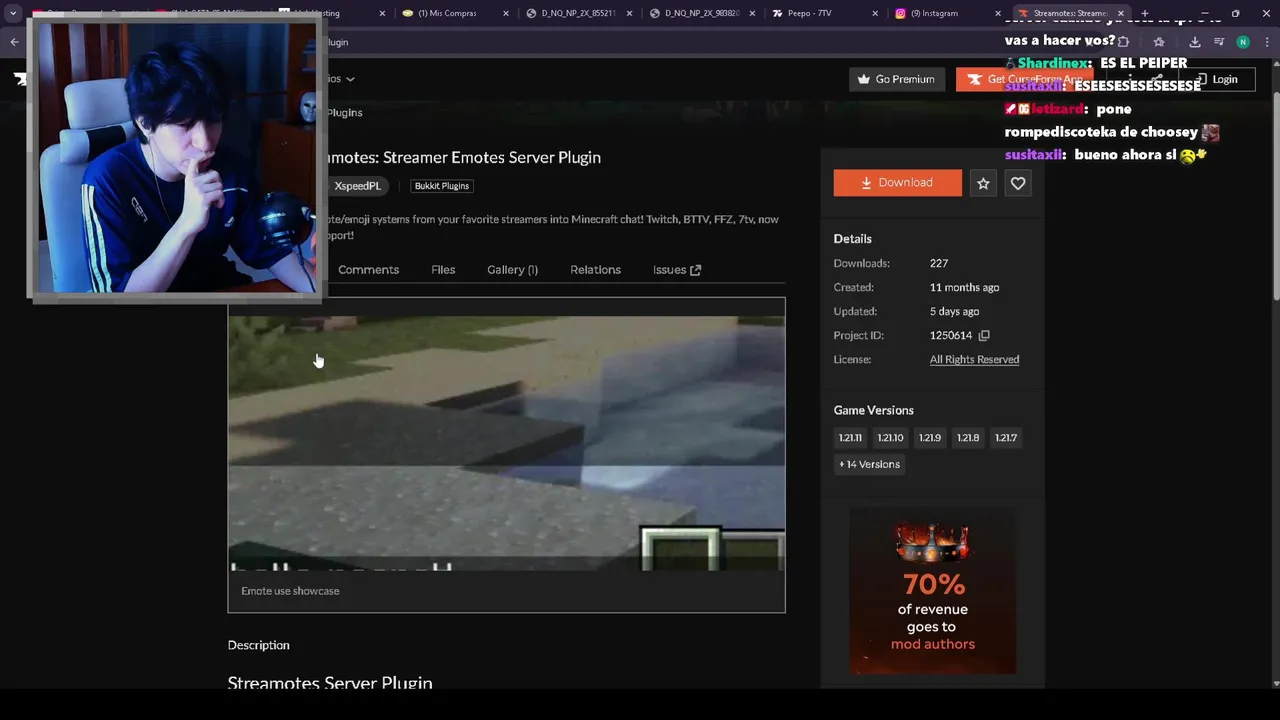Open the green N profile avatar
The width and height of the screenshot is (1280, 720).
(1243, 42)
